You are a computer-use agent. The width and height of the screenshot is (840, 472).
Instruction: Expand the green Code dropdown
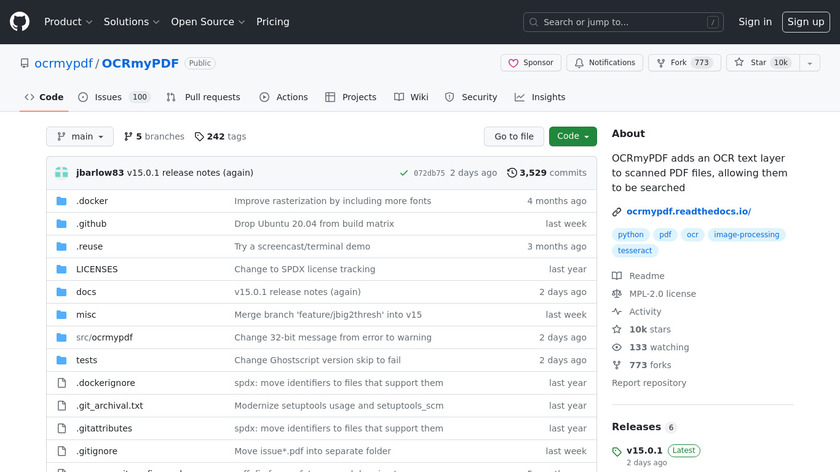572,136
